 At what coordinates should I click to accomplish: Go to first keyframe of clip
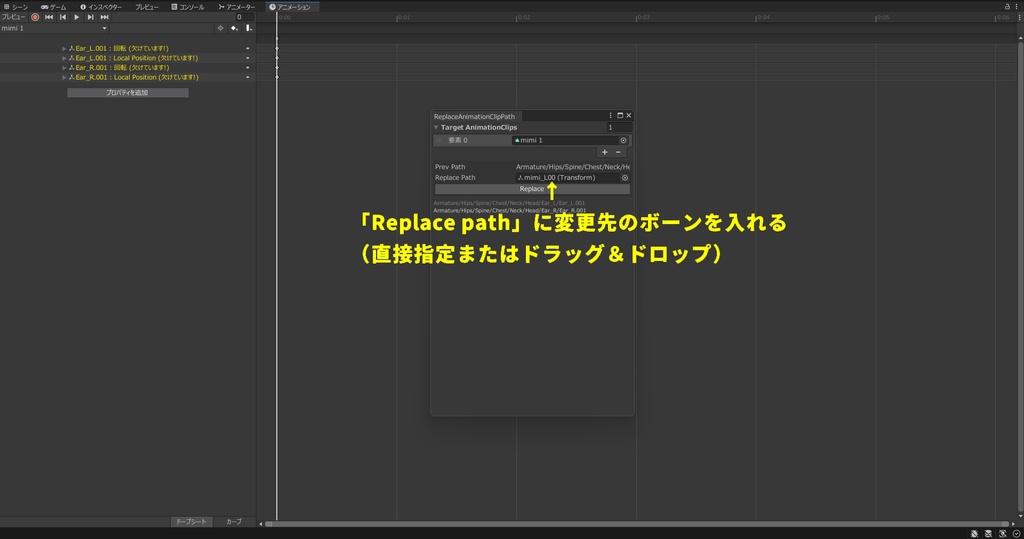[x=49, y=17]
